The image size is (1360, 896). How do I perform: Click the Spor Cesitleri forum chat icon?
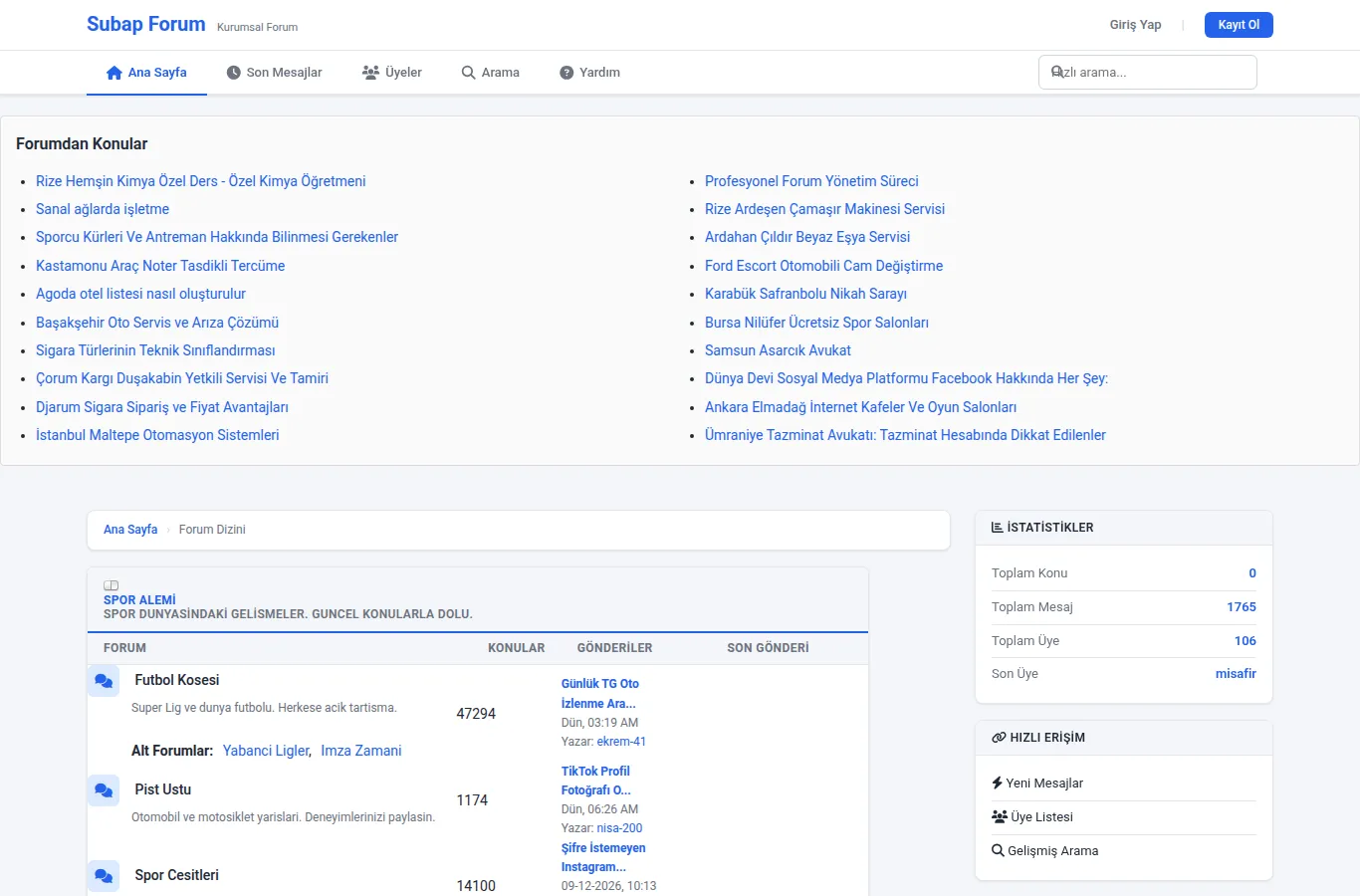click(104, 876)
